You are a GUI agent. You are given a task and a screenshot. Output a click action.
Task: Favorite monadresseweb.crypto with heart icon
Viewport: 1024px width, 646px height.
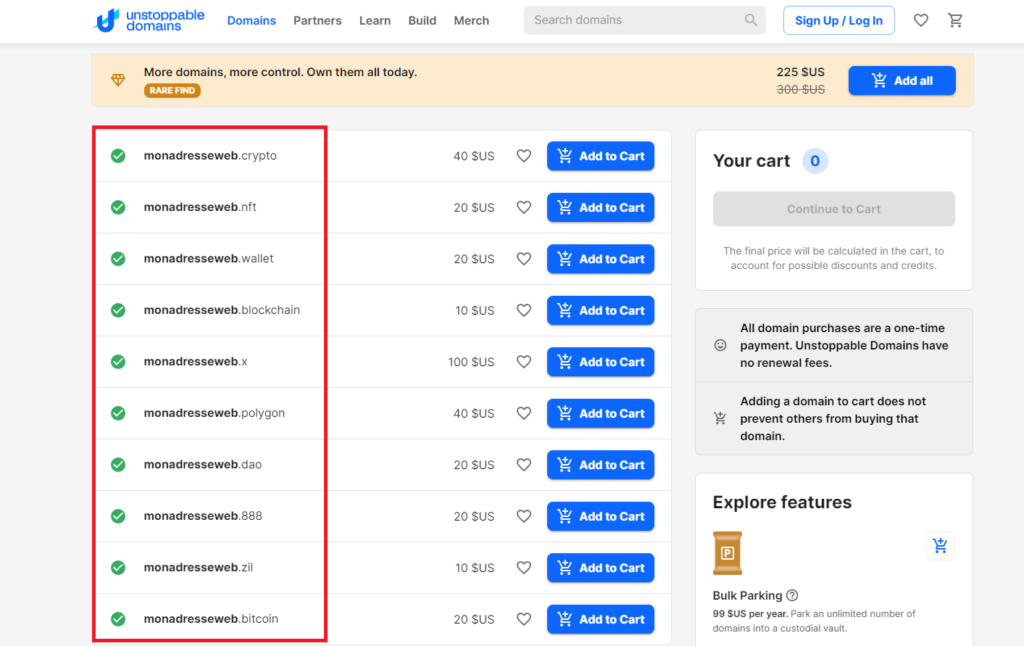pyautogui.click(x=523, y=156)
